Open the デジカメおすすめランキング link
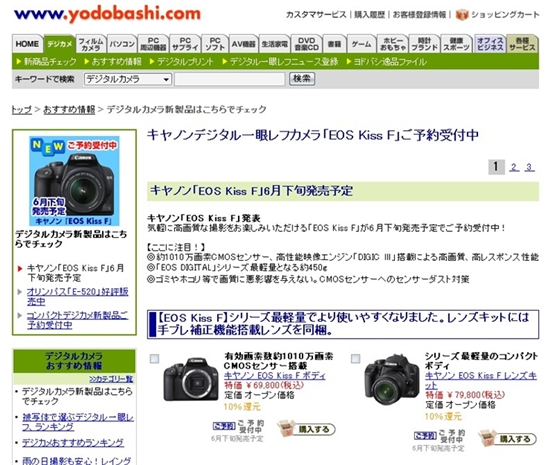The height and width of the screenshot is (465, 550). click(73, 443)
